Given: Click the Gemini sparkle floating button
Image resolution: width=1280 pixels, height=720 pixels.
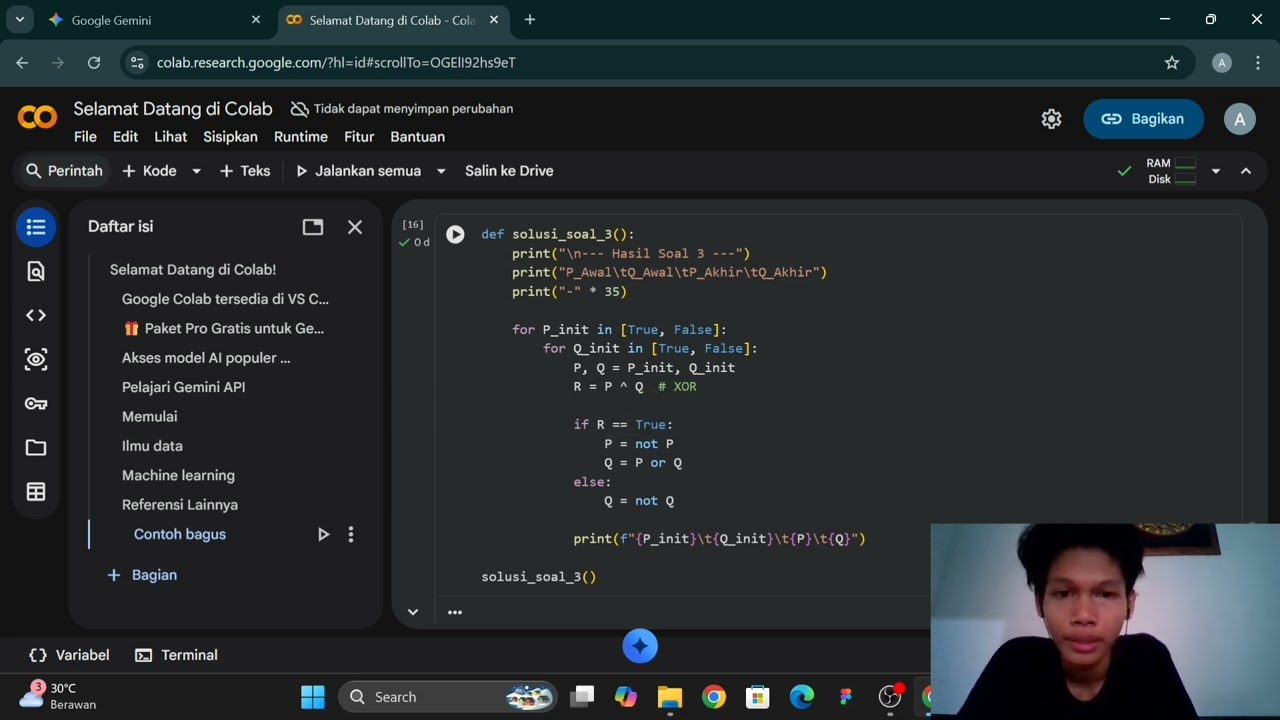Looking at the screenshot, I should pos(640,646).
